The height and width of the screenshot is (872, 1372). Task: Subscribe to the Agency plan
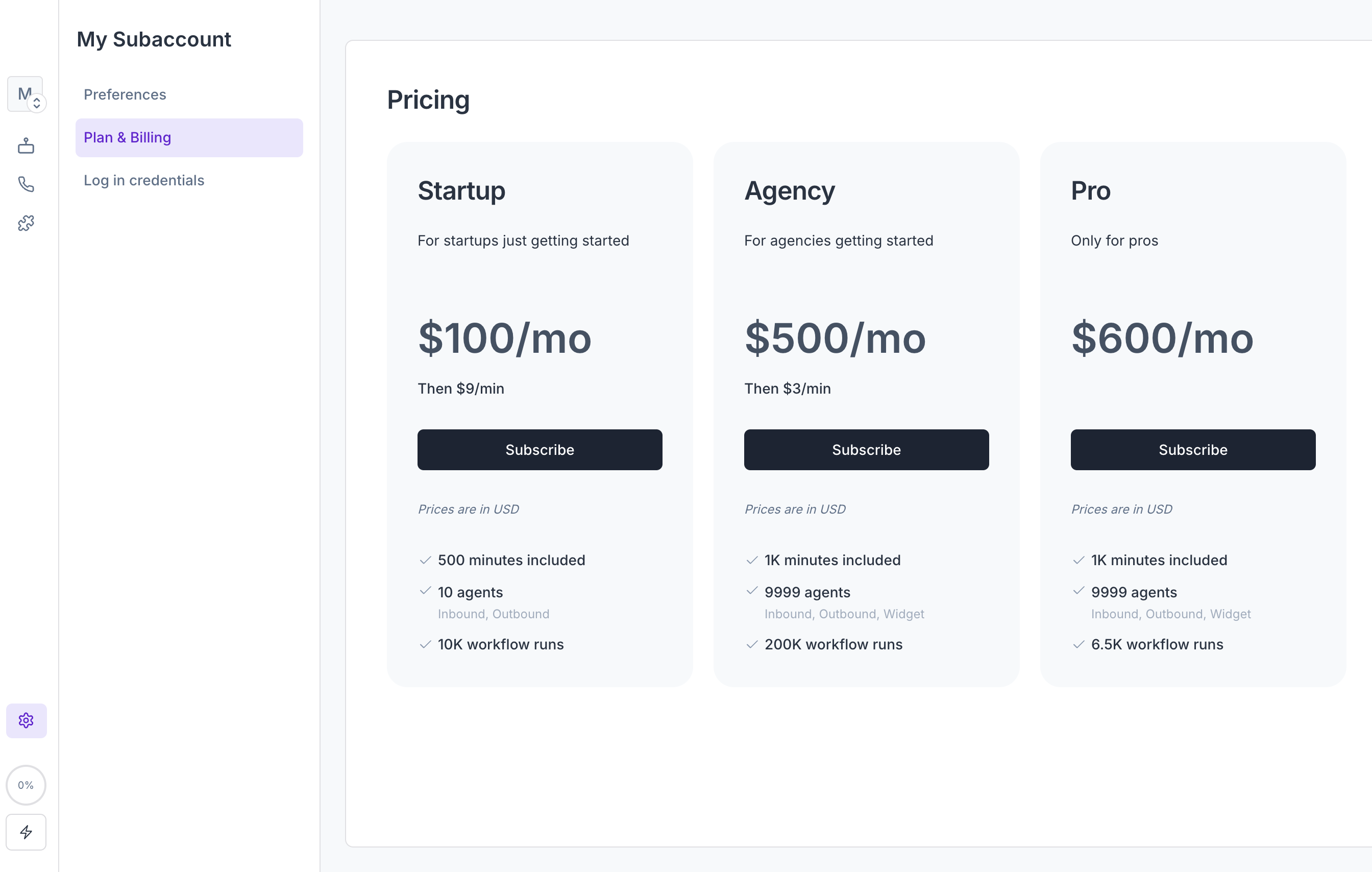(x=866, y=450)
